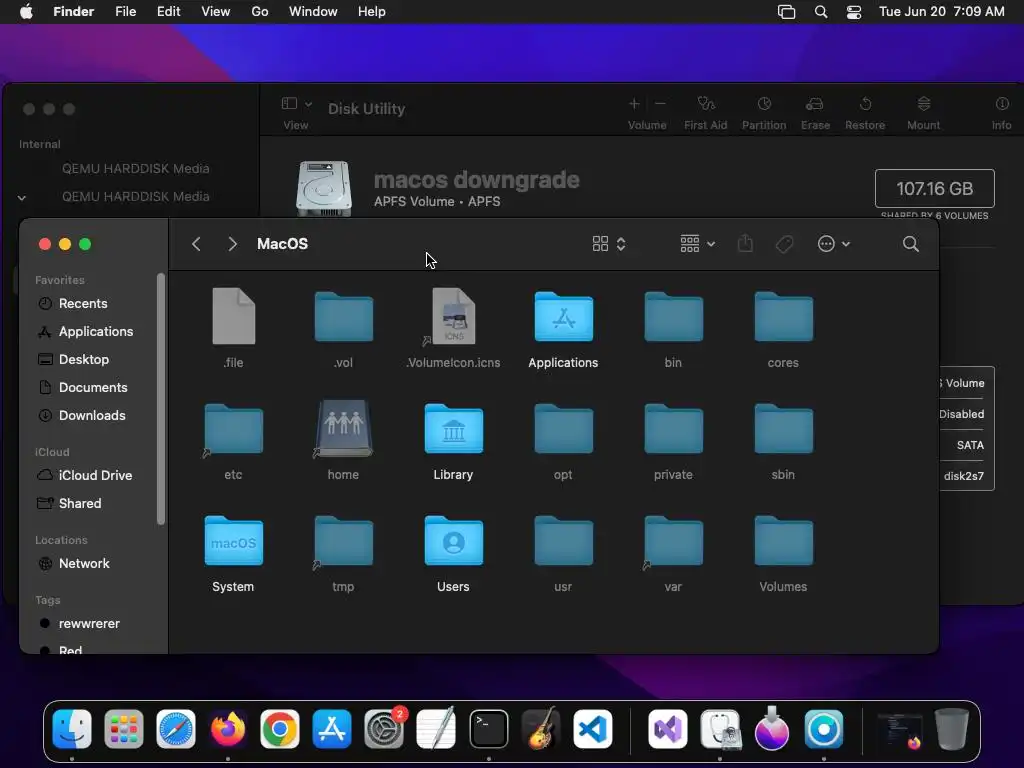The width and height of the screenshot is (1024, 768).
Task: Open Visual Studio Code from the Dock
Action: [x=593, y=729]
